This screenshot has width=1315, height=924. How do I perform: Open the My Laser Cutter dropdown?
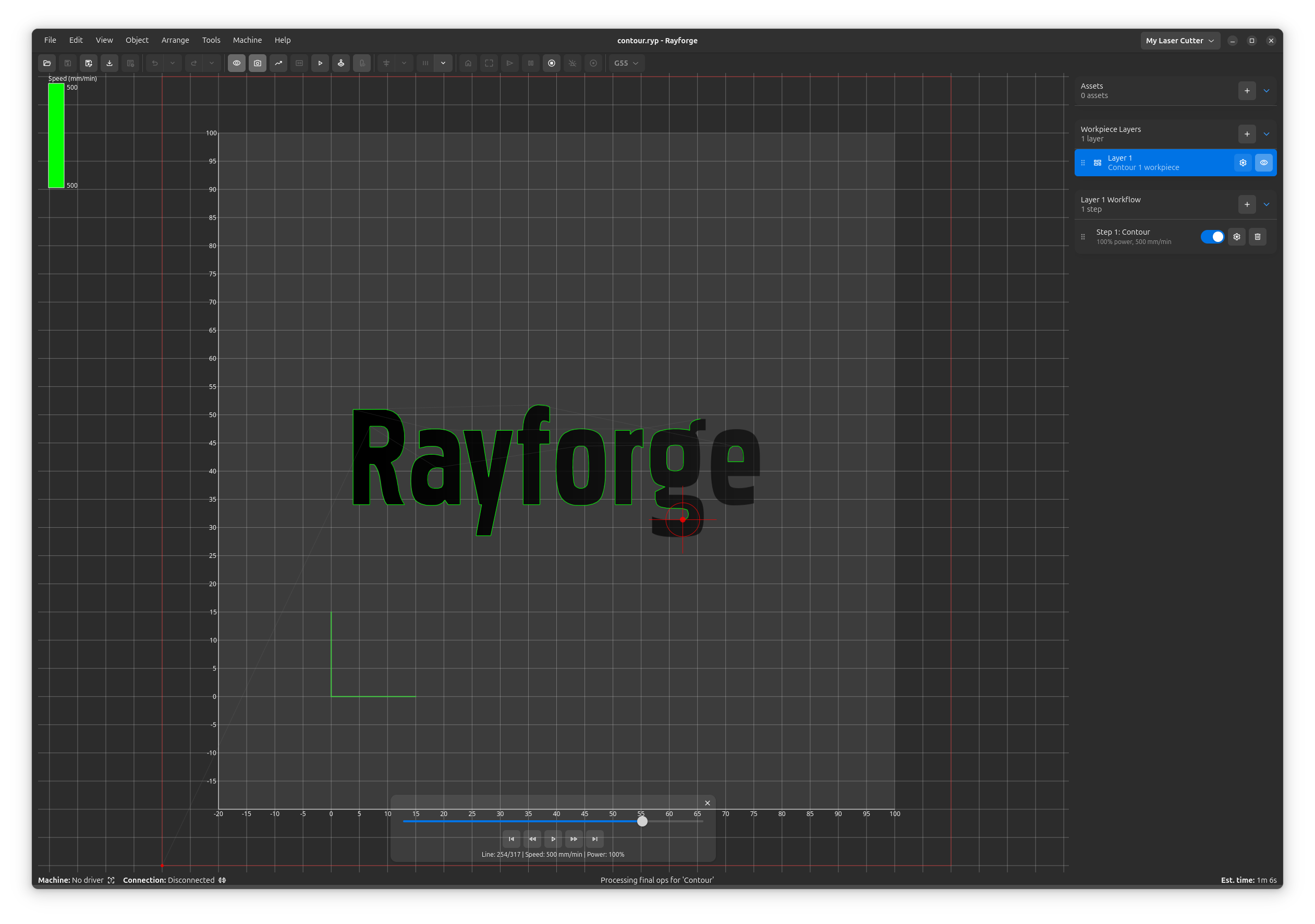1180,41
